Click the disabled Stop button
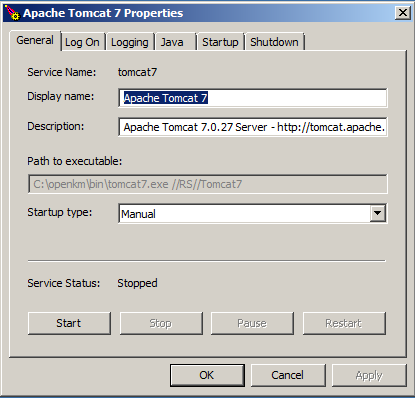 (161, 323)
